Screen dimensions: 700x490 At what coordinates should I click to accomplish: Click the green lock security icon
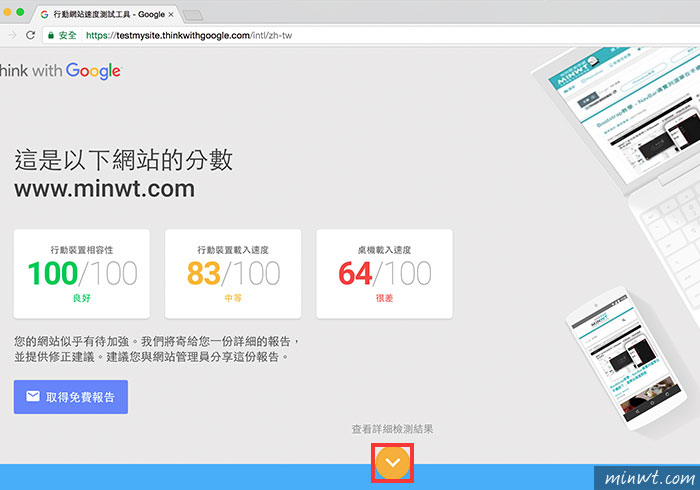[50, 35]
